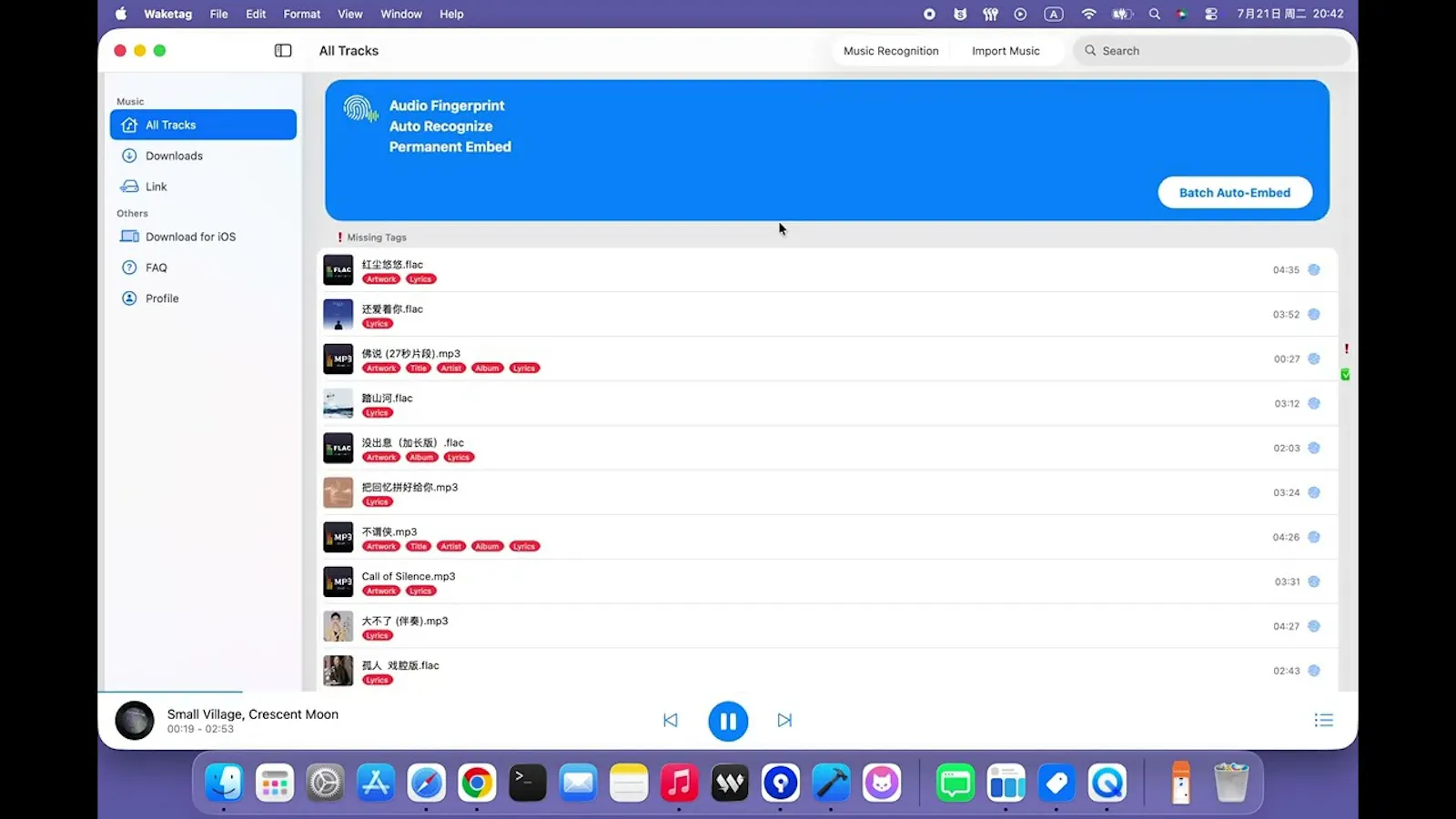This screenshot has width=1456, height=819.
Task: Click the Missing Tags section header
Action: pyautogui.click(x=372, y=238)
